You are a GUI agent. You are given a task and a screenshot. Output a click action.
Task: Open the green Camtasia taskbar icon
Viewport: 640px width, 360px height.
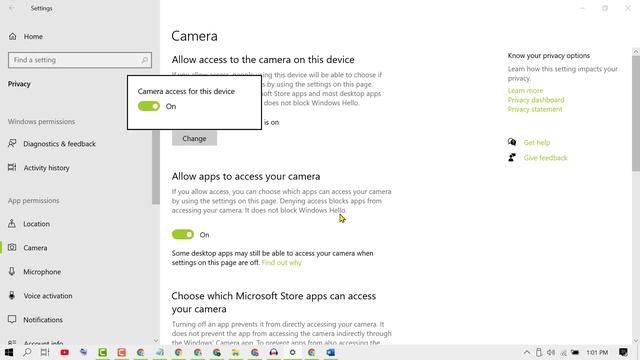102,352
